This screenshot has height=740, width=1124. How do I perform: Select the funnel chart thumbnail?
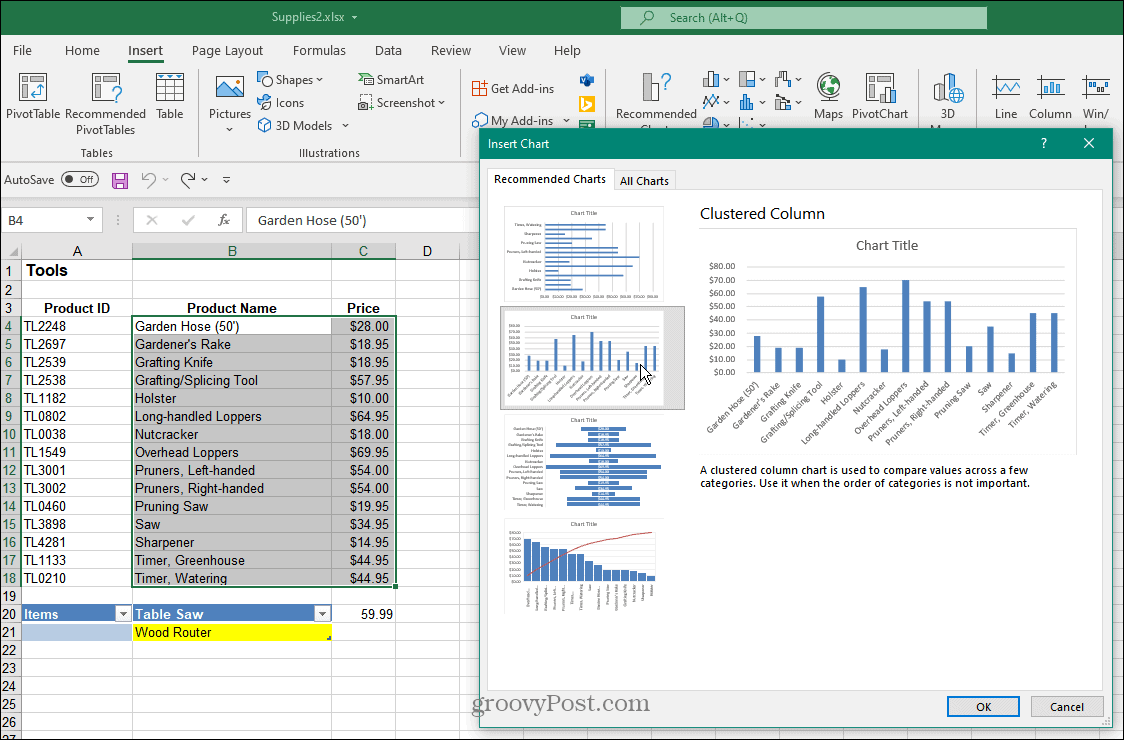584,461
